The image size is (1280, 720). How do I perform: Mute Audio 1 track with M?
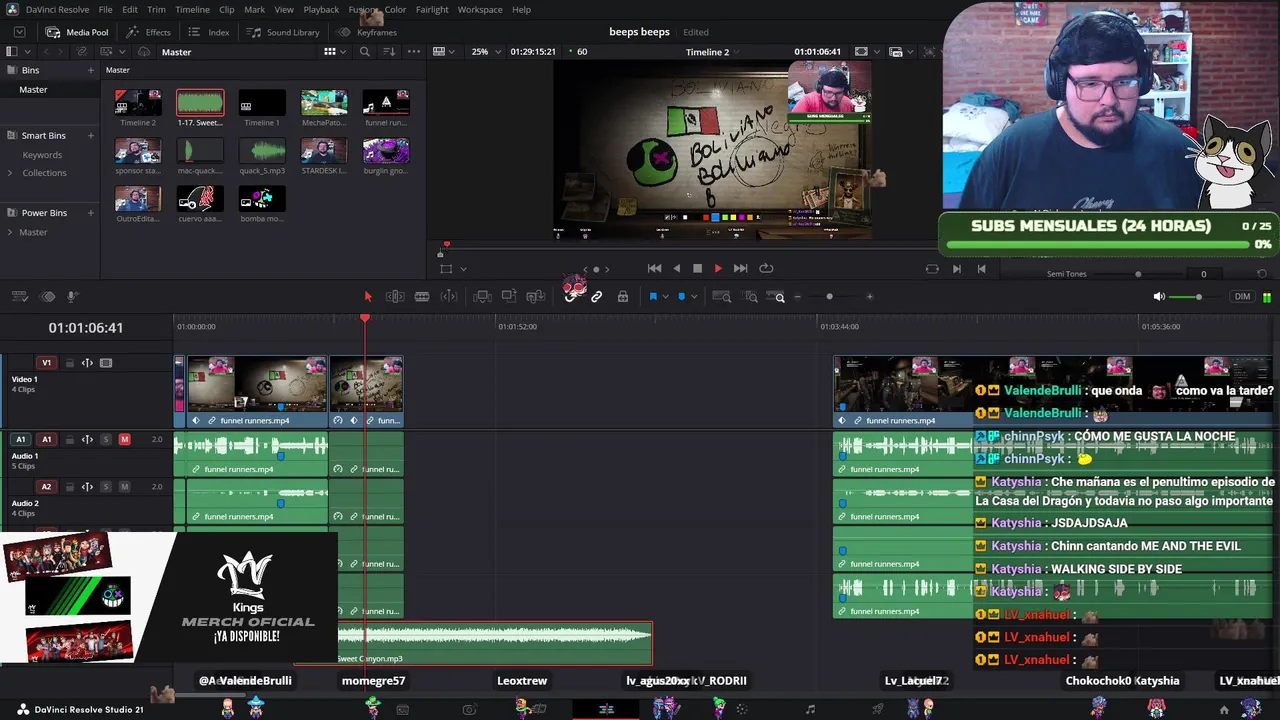pos(124,439)
